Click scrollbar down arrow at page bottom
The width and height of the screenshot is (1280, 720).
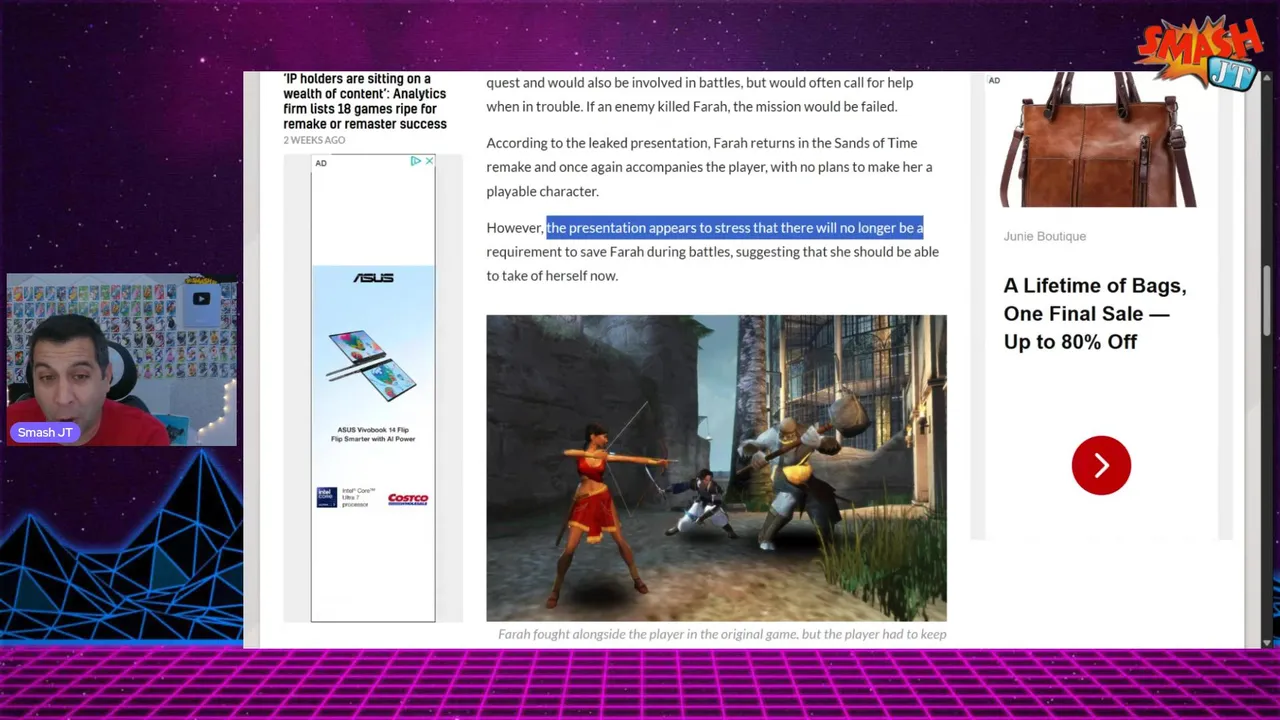1266,642
